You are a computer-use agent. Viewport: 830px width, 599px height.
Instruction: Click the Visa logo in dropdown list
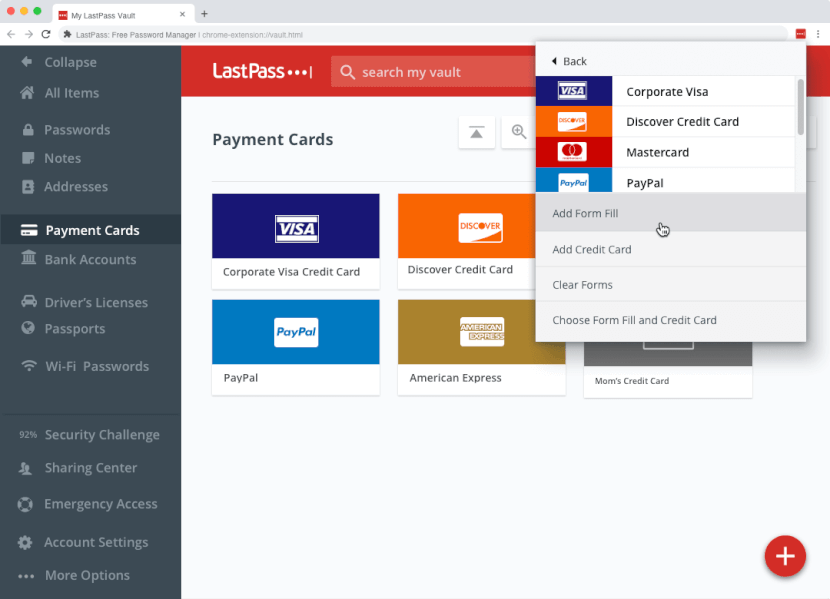573,91
